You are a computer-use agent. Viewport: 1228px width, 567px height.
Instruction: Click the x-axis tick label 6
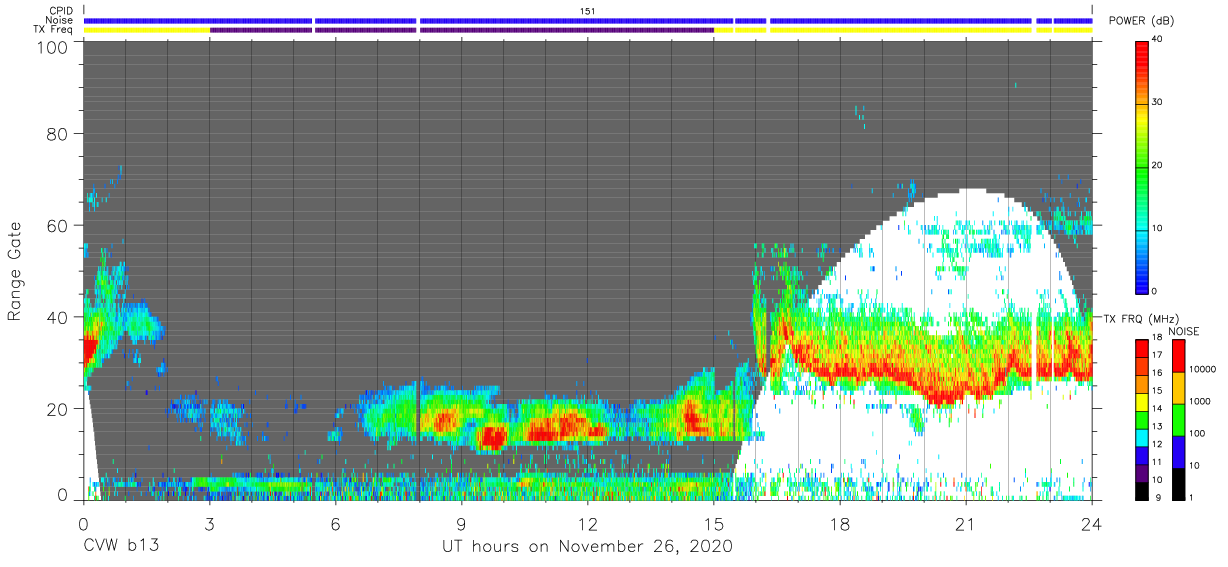(335, 523)
